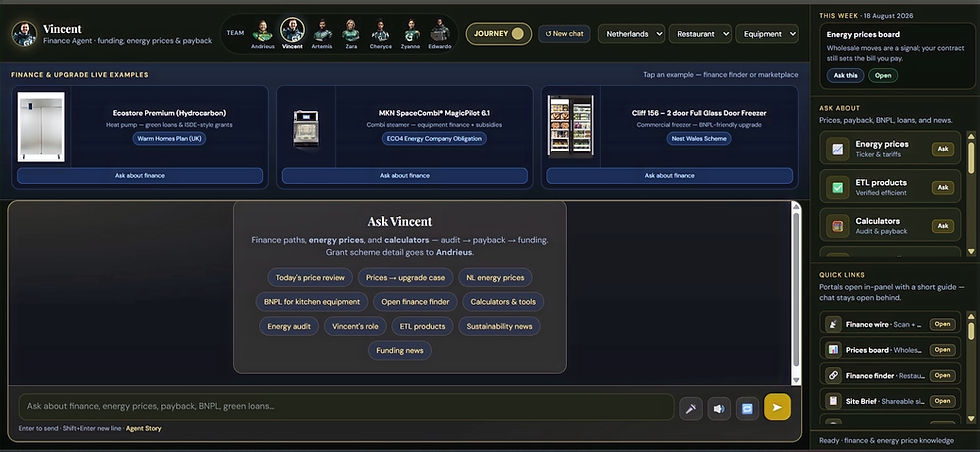Viewport: 980px width, 452px height.
Task: Toggle the JOURNEY switch
Action: point(498,34)
